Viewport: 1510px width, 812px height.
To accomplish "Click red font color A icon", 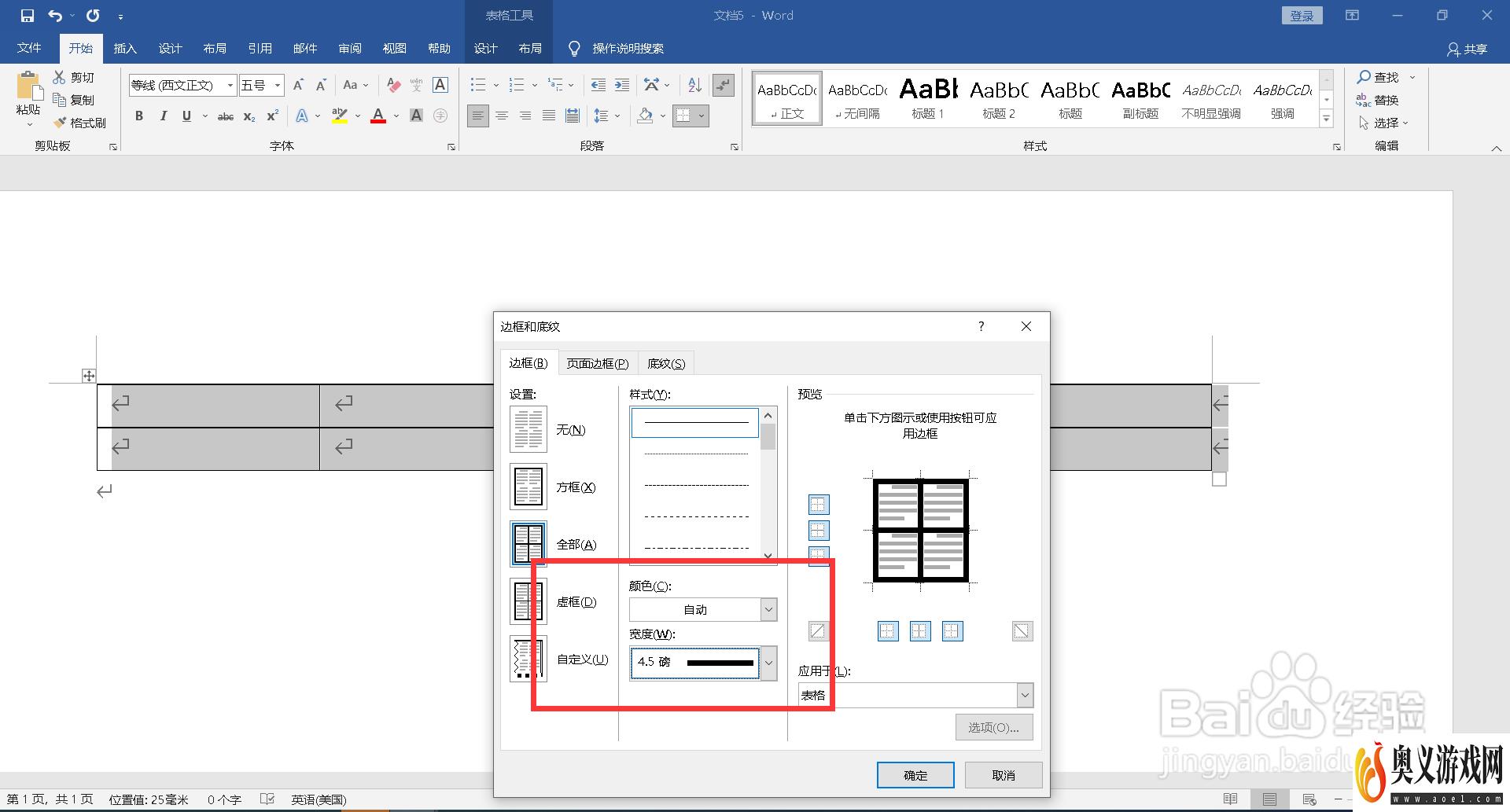I will [378, 116].
